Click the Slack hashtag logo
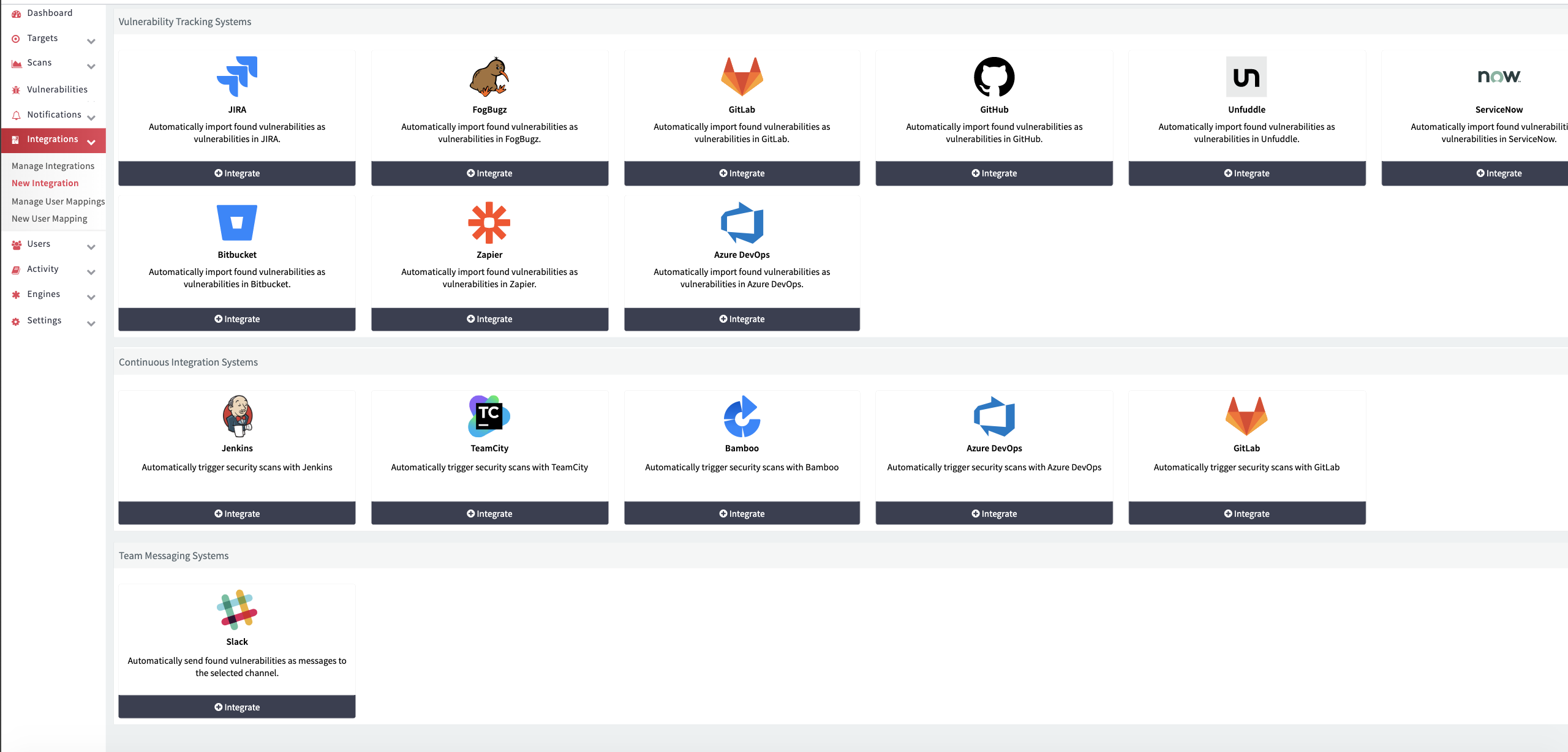The width and height of the screenshot is (1568, 752). click(x=237, y=609)
